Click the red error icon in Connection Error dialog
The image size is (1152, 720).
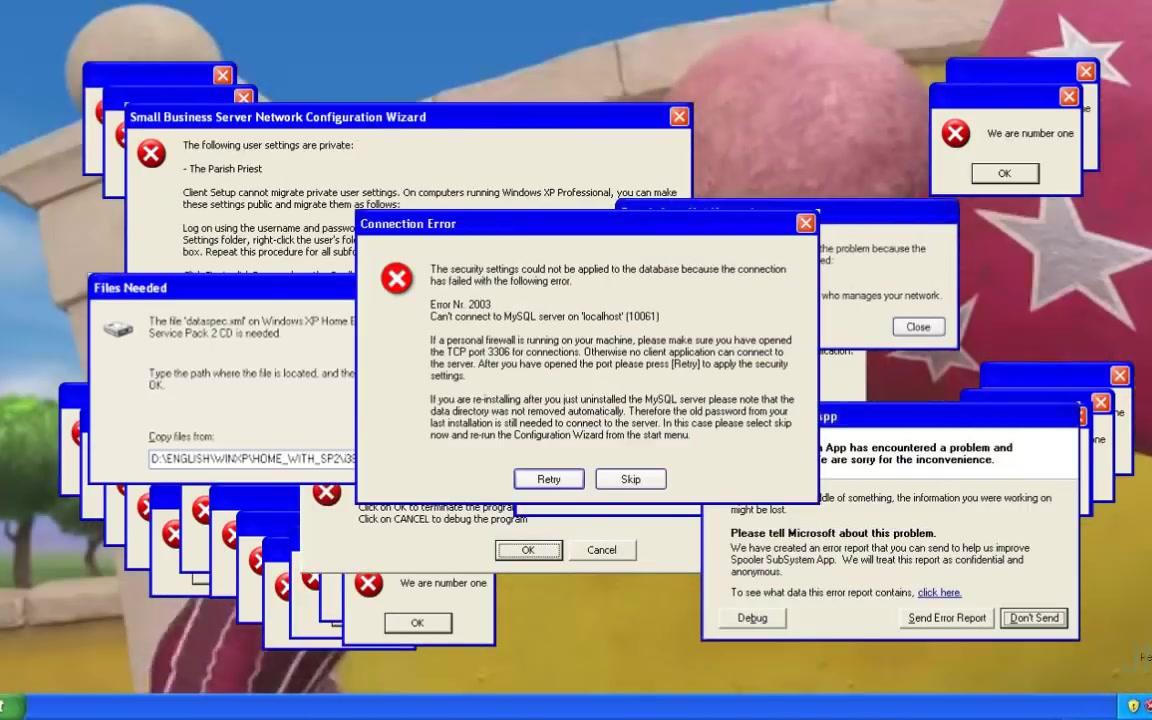pyautogui.click(x=397, y=278)
